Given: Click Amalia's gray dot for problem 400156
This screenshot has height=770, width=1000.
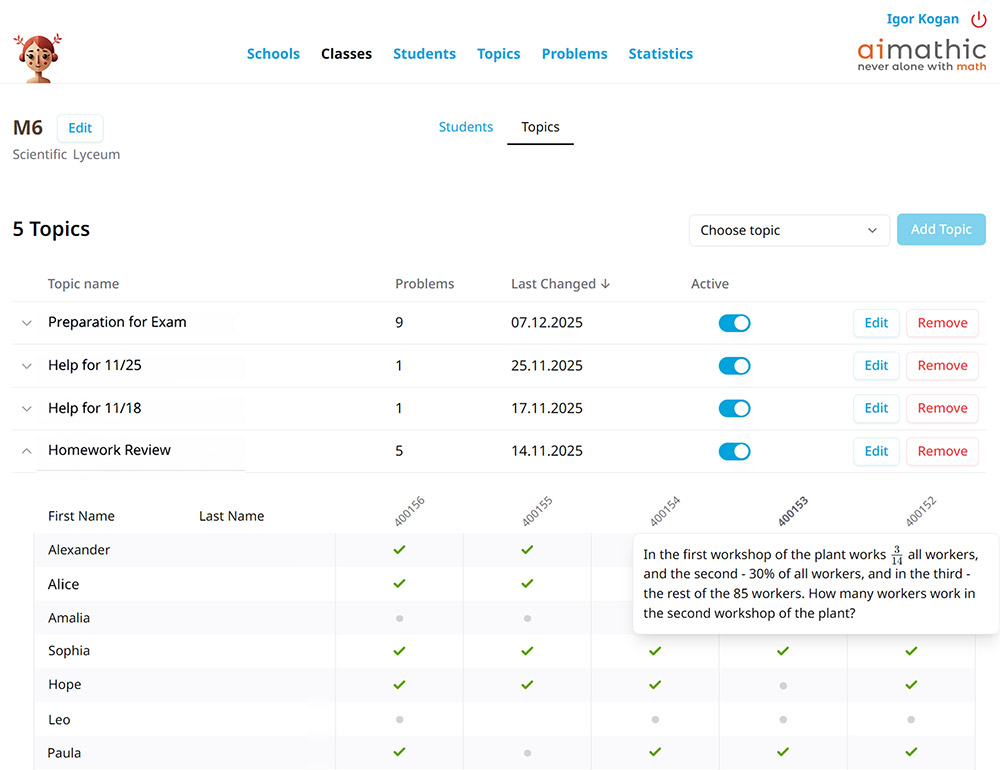Looking at the screenshot, I should (x=399, y=618).
